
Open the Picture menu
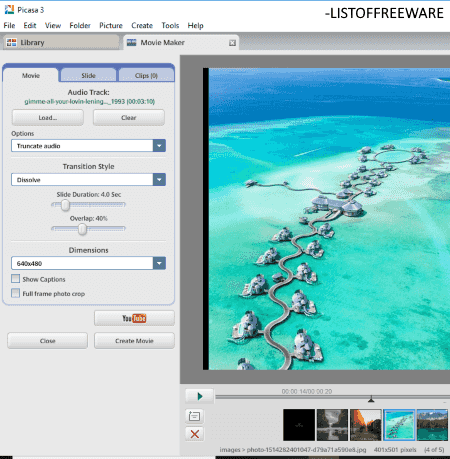111,25
